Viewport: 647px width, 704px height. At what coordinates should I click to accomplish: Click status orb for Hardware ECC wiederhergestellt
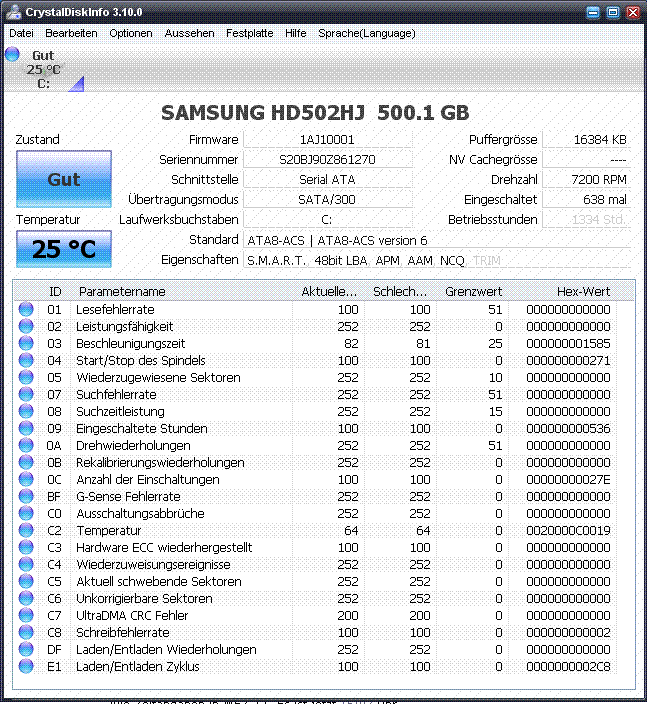pyautogui.click(x=26, y=547)
